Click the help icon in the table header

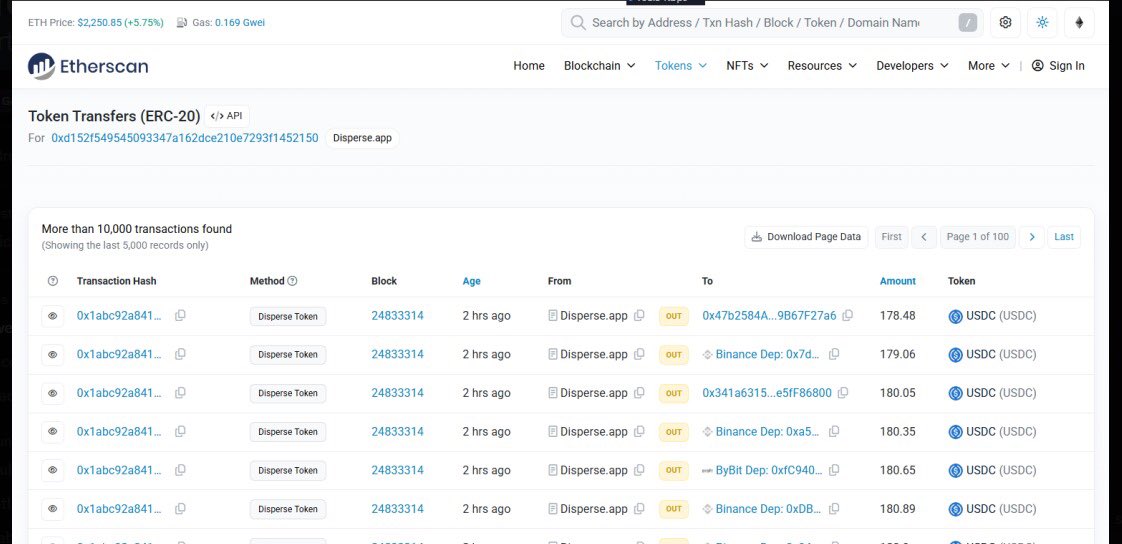coord(52,281)
